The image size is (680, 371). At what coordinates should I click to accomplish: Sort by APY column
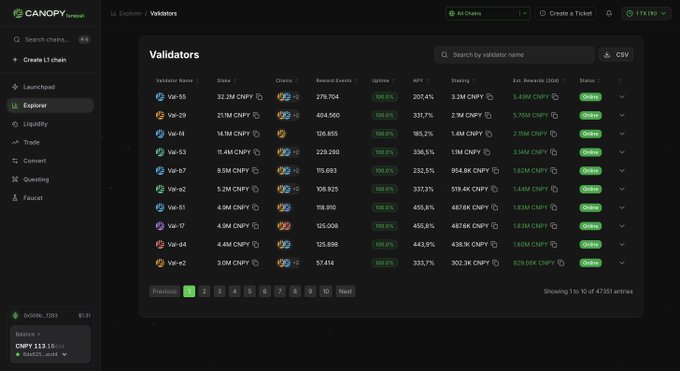pos(421,81)
